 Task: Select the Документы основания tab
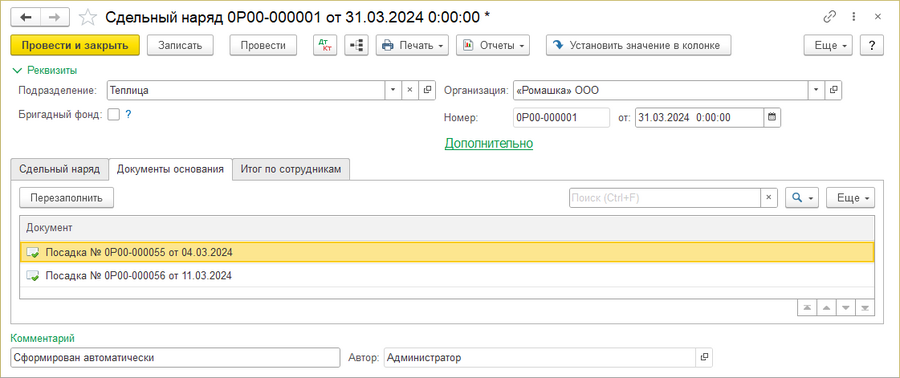click(170, 169)
